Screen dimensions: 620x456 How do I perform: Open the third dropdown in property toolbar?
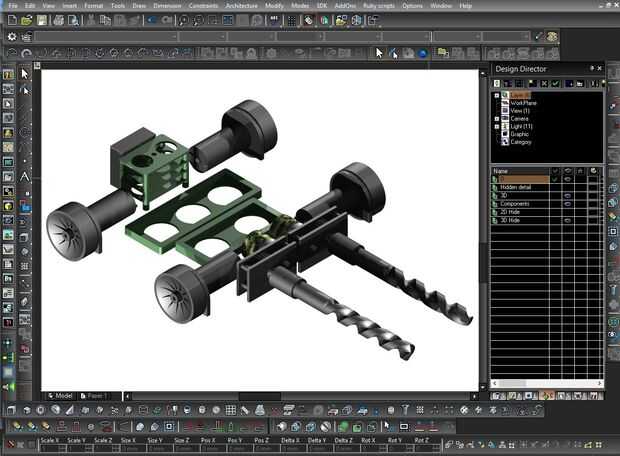pos(251,37)
